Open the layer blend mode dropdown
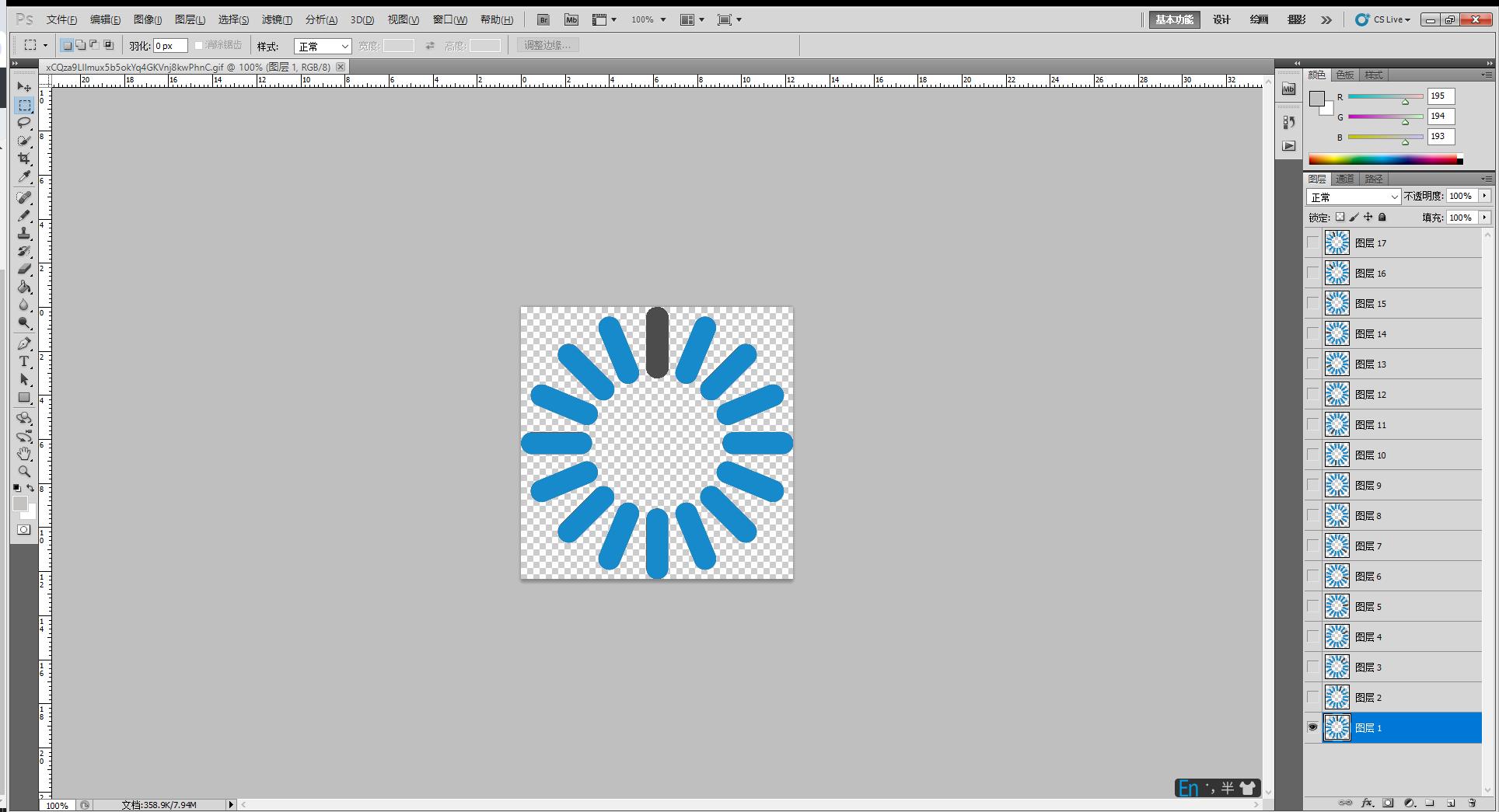The image size is (1499, 812). point(1353,197)
